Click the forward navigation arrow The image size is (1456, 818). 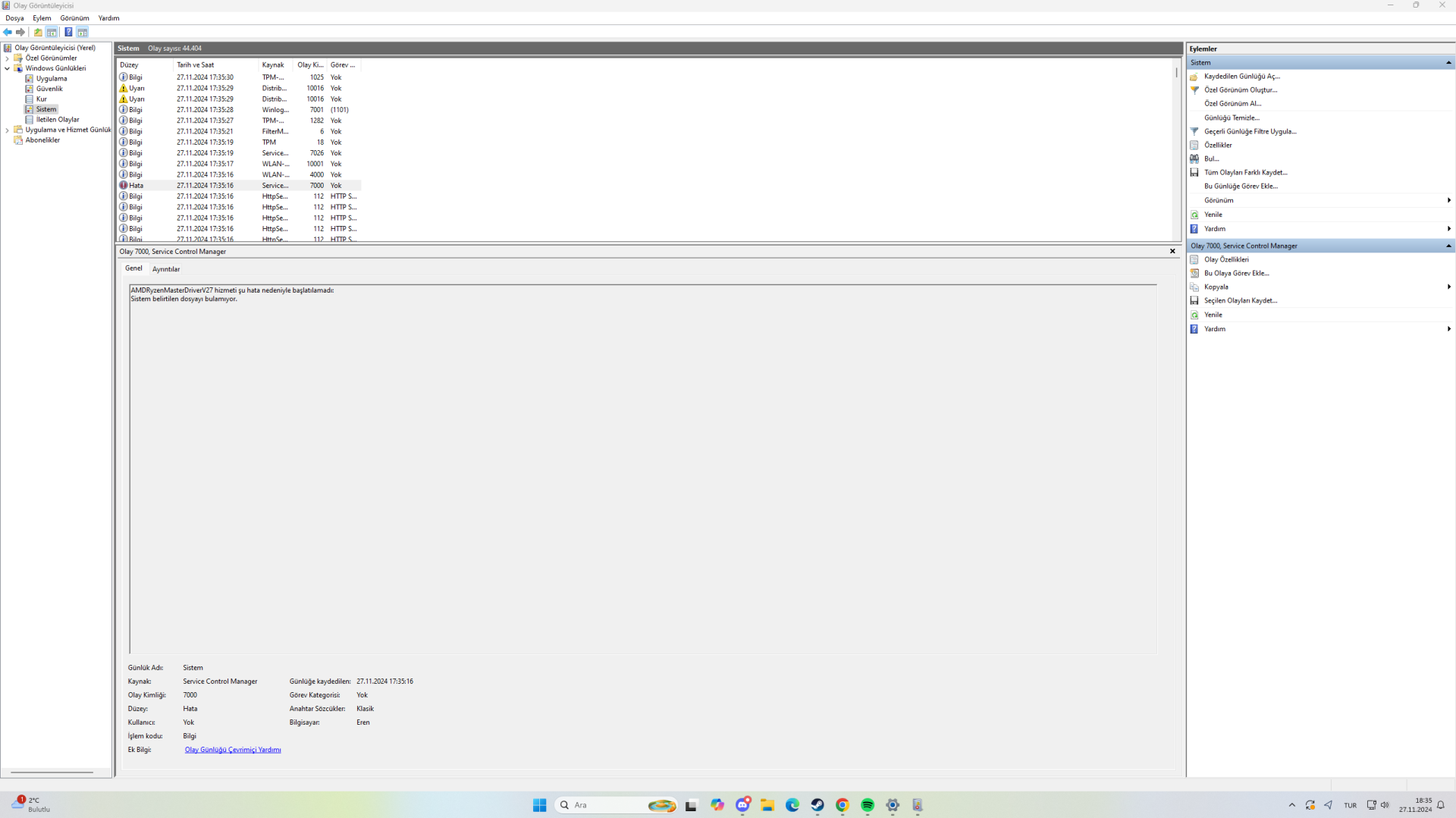[x=20, y=32]
